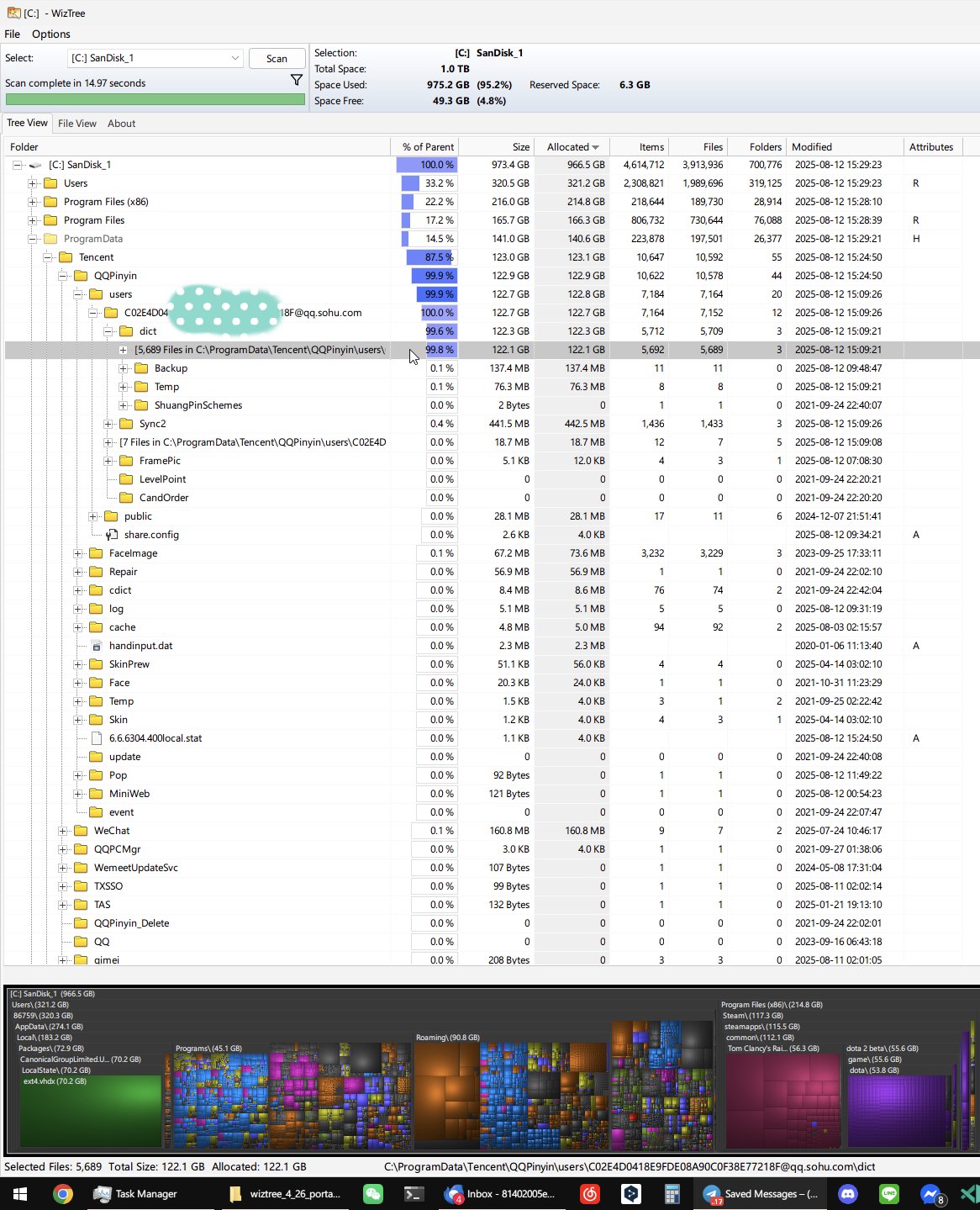Switch to Tree View tab

[x=28, y=123]
